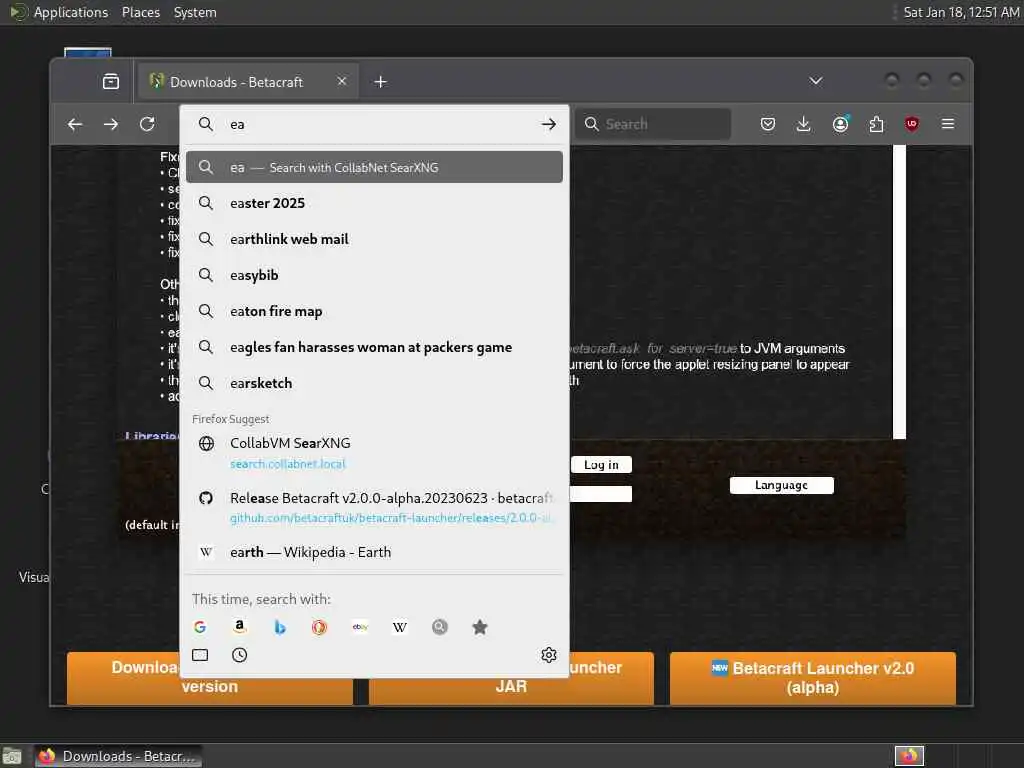Open search settings gear in dropdown
The height and width of the screenshot is (768, 1024).
click(549, 655)
